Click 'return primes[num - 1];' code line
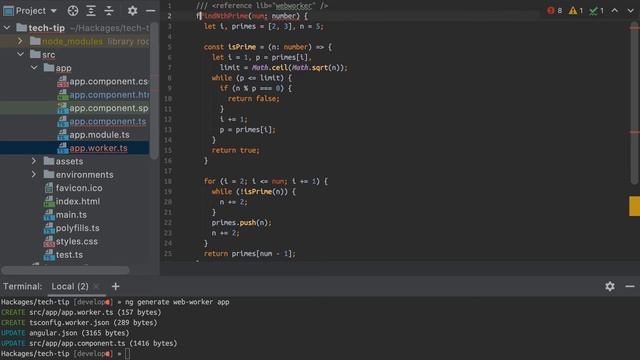Screen dimensions: 640x360 point(249,254)
